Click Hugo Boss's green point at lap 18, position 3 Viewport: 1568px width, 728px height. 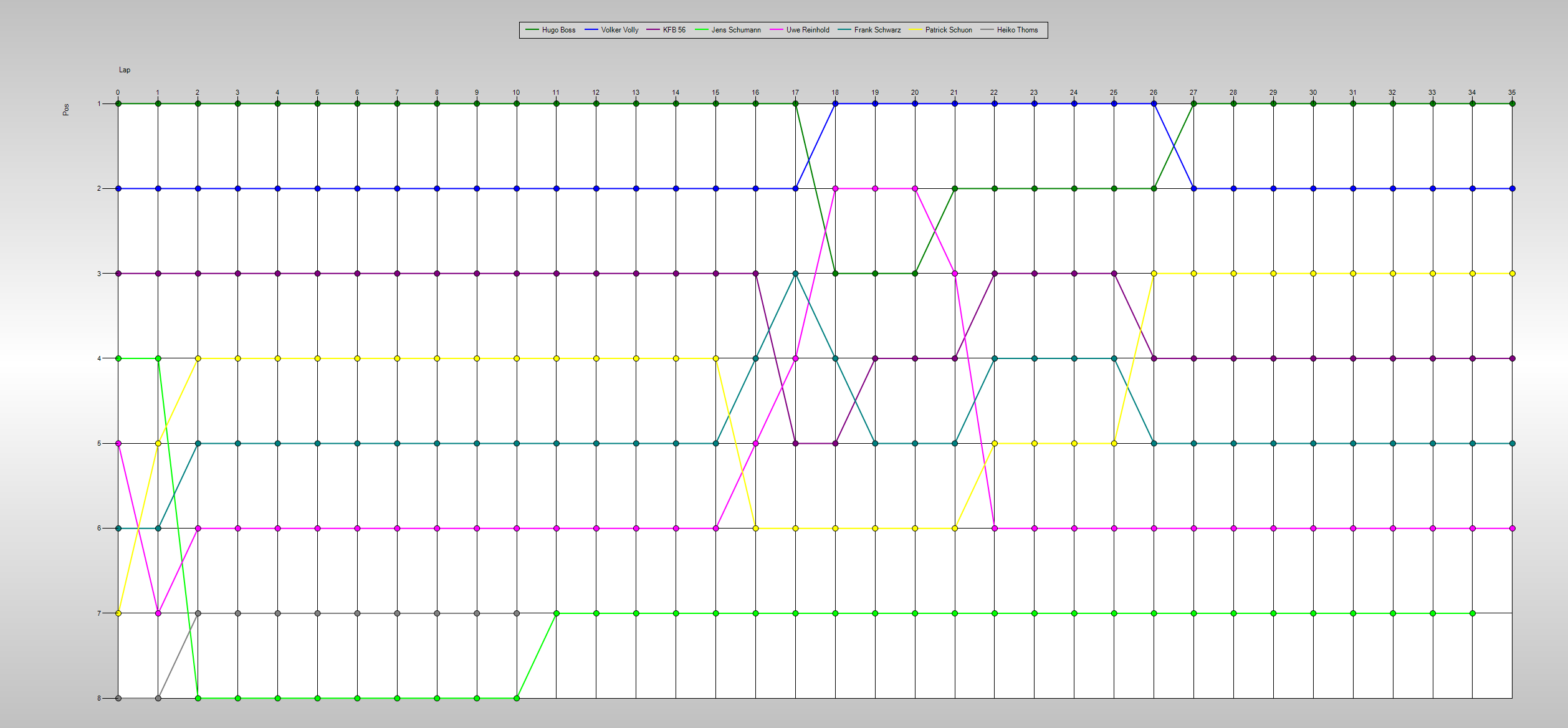pos(835,274)
